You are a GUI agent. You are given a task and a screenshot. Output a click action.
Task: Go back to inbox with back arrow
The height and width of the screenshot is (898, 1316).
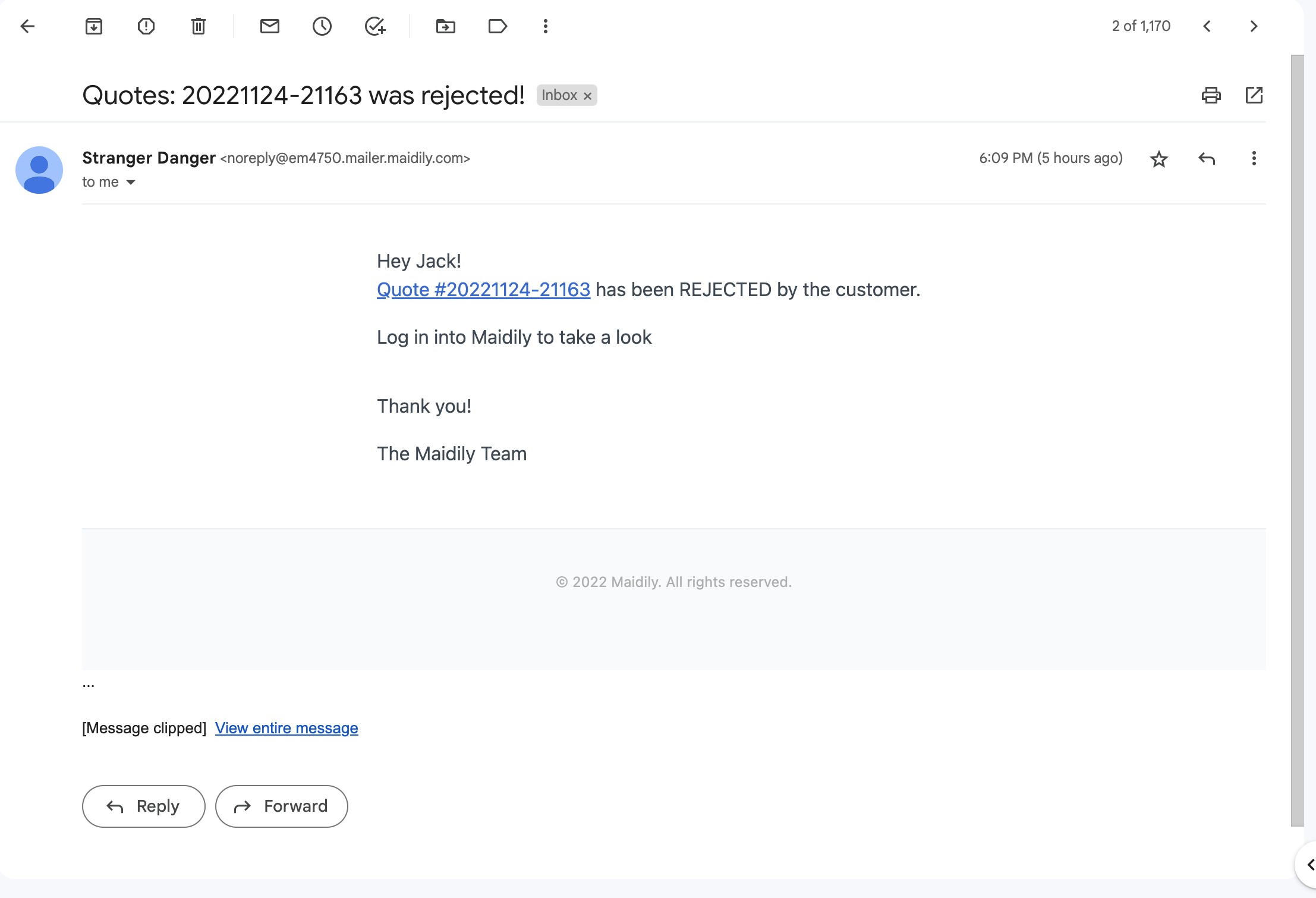click(x=27, y=26)
